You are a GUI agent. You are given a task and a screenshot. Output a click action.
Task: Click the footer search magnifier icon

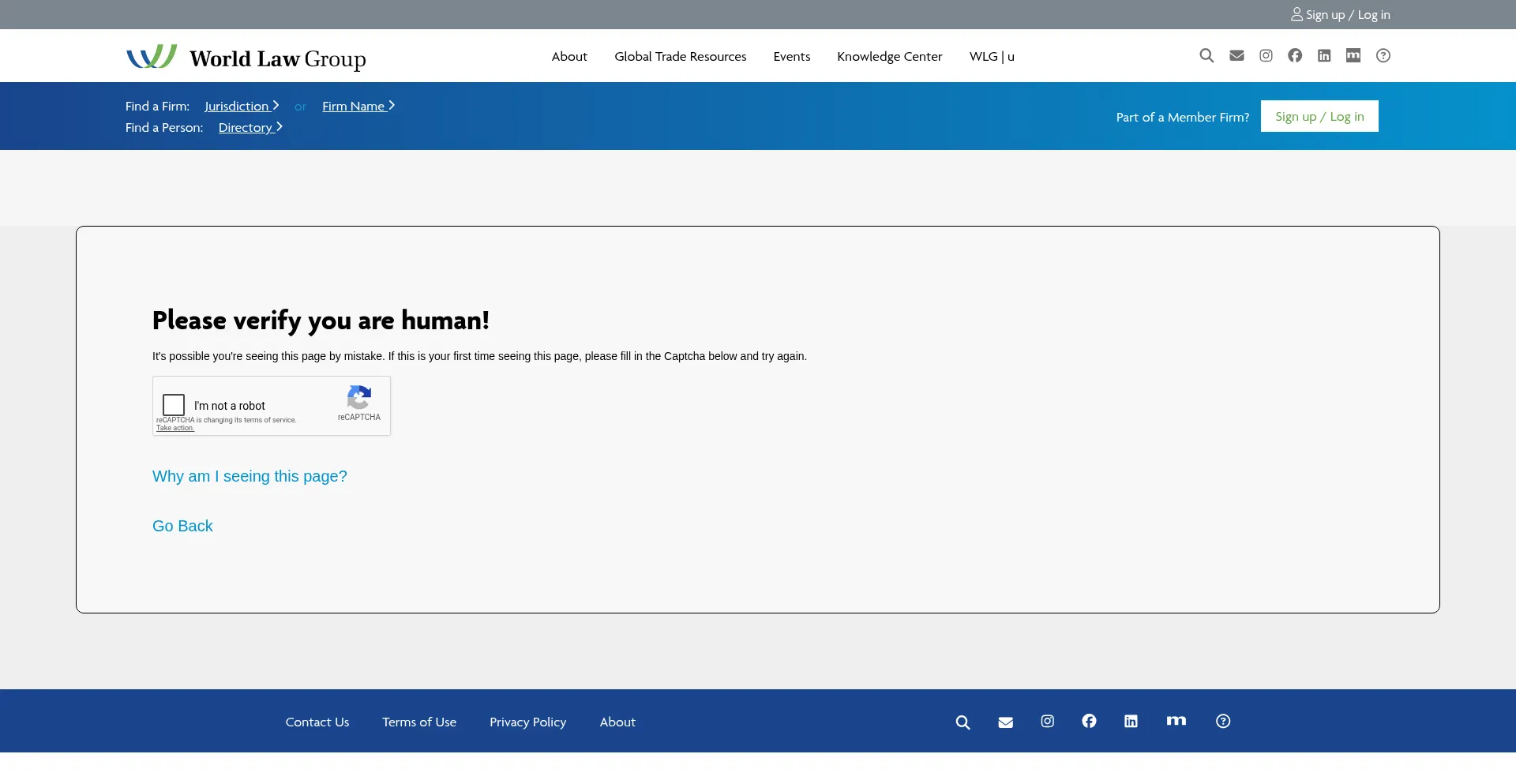pos(963,722)
